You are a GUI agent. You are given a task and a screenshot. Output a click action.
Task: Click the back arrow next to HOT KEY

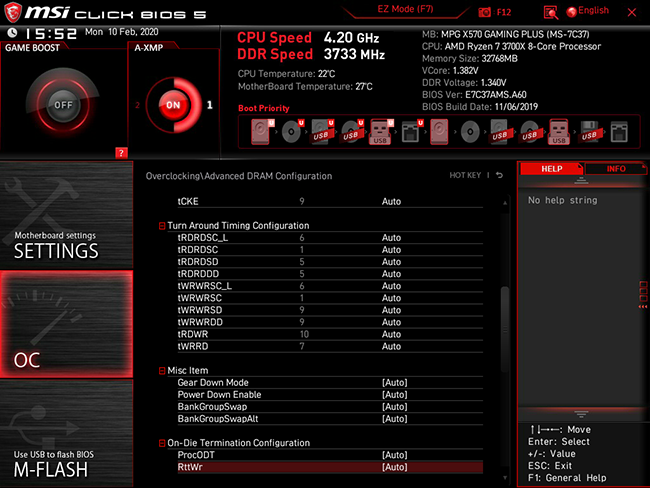click(x=500, y=175)
